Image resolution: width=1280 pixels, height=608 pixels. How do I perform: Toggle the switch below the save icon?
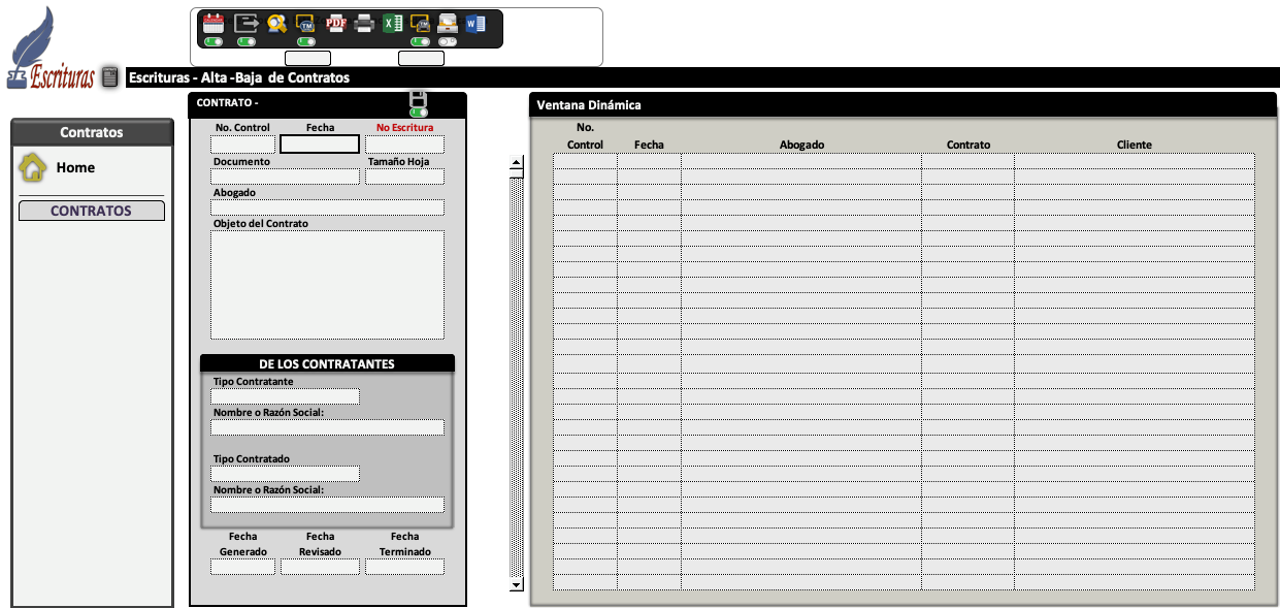coord(419,113)
